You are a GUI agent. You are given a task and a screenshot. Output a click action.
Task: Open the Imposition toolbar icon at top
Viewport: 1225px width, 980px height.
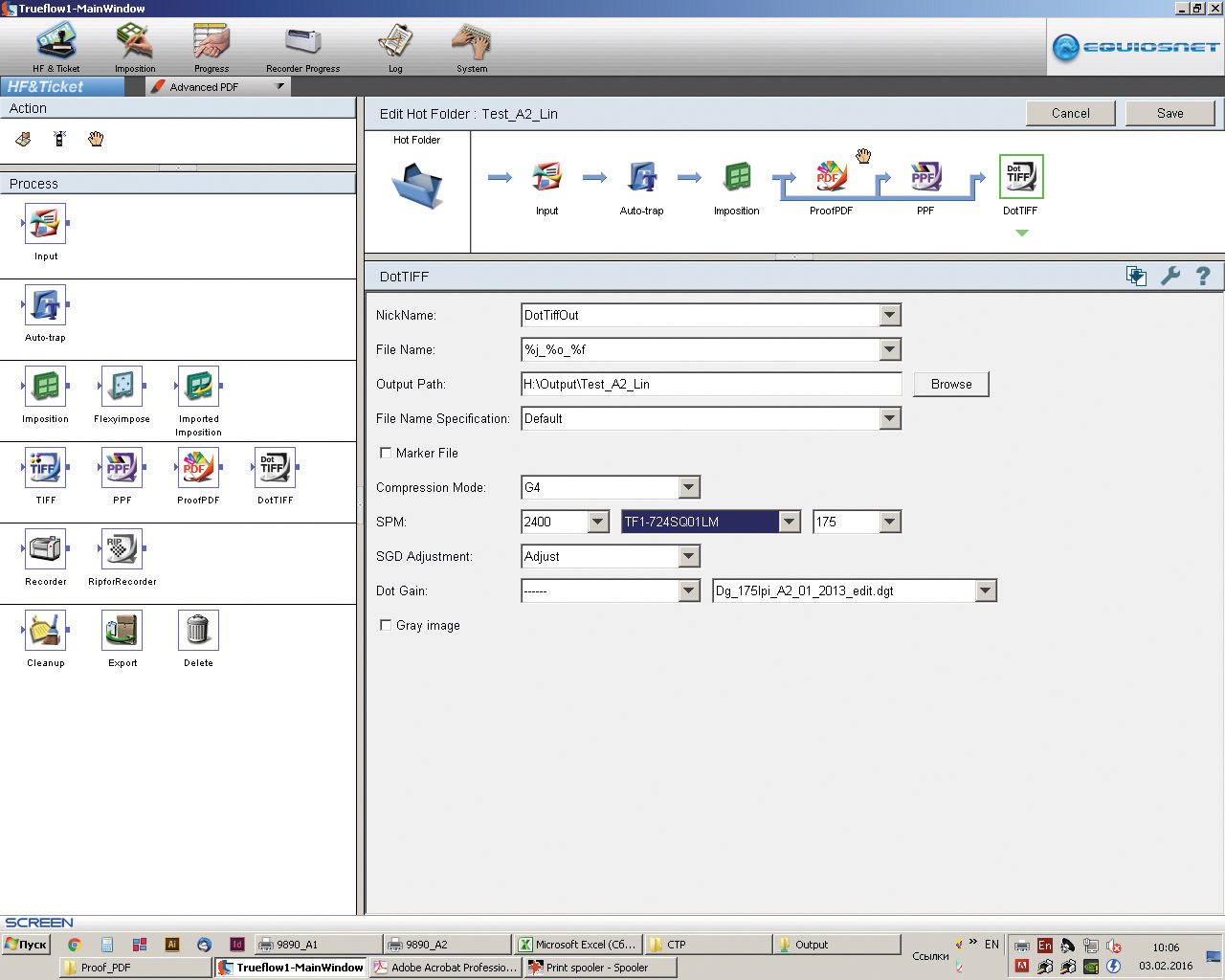click(x=135, y=47)
